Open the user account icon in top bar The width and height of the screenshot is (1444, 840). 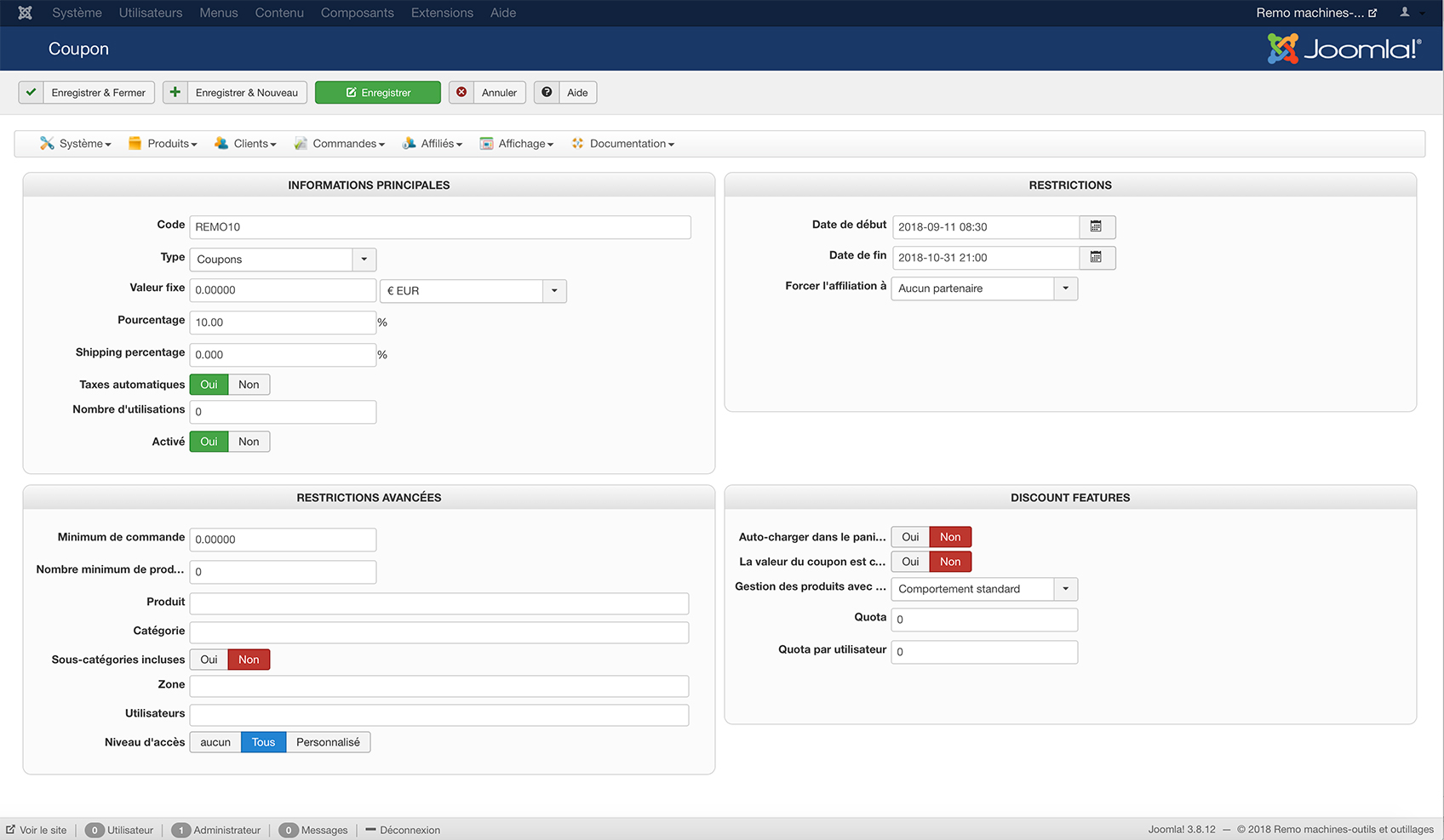[1405, 13]
